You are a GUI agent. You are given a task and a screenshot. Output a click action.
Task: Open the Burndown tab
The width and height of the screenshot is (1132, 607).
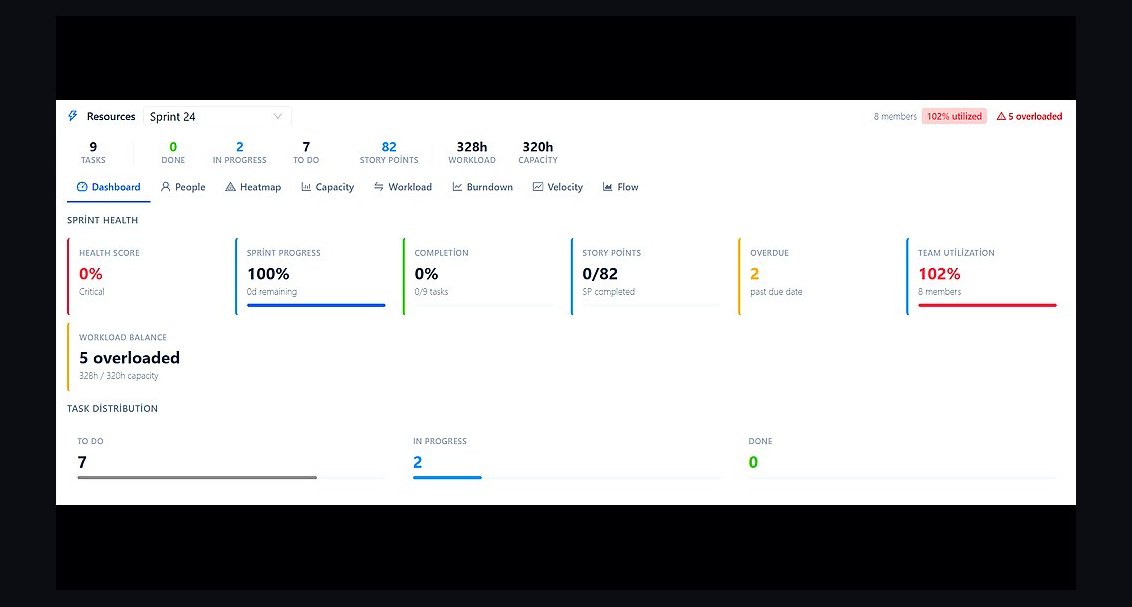482,187
